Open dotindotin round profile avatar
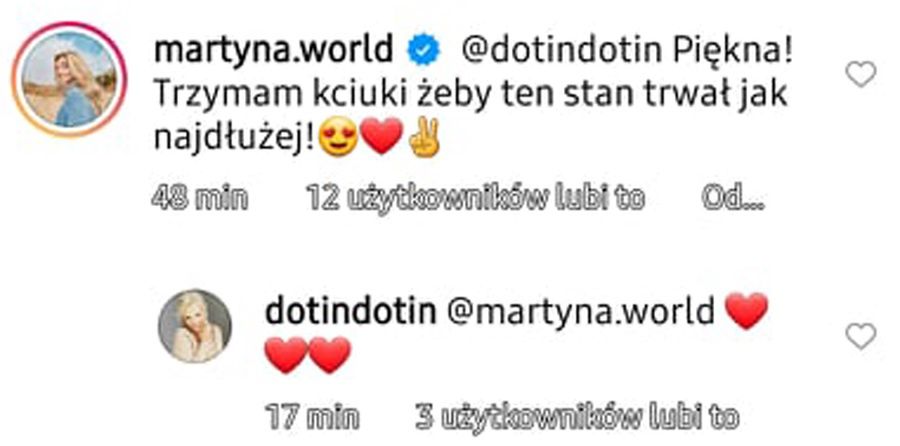The height and width of the screenshot is (446, 900). [195, 325]
